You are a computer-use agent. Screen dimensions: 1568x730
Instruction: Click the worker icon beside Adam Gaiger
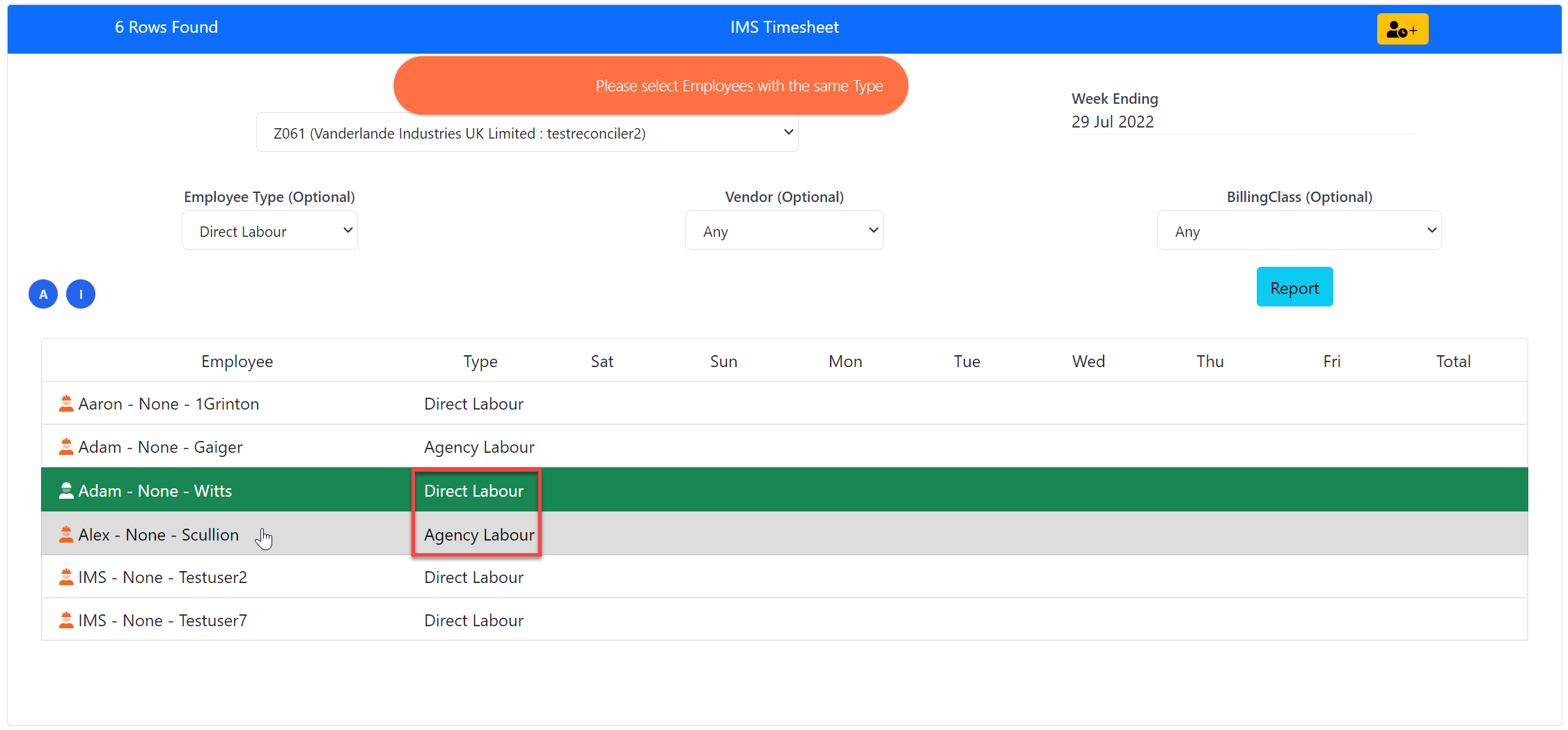66,446
